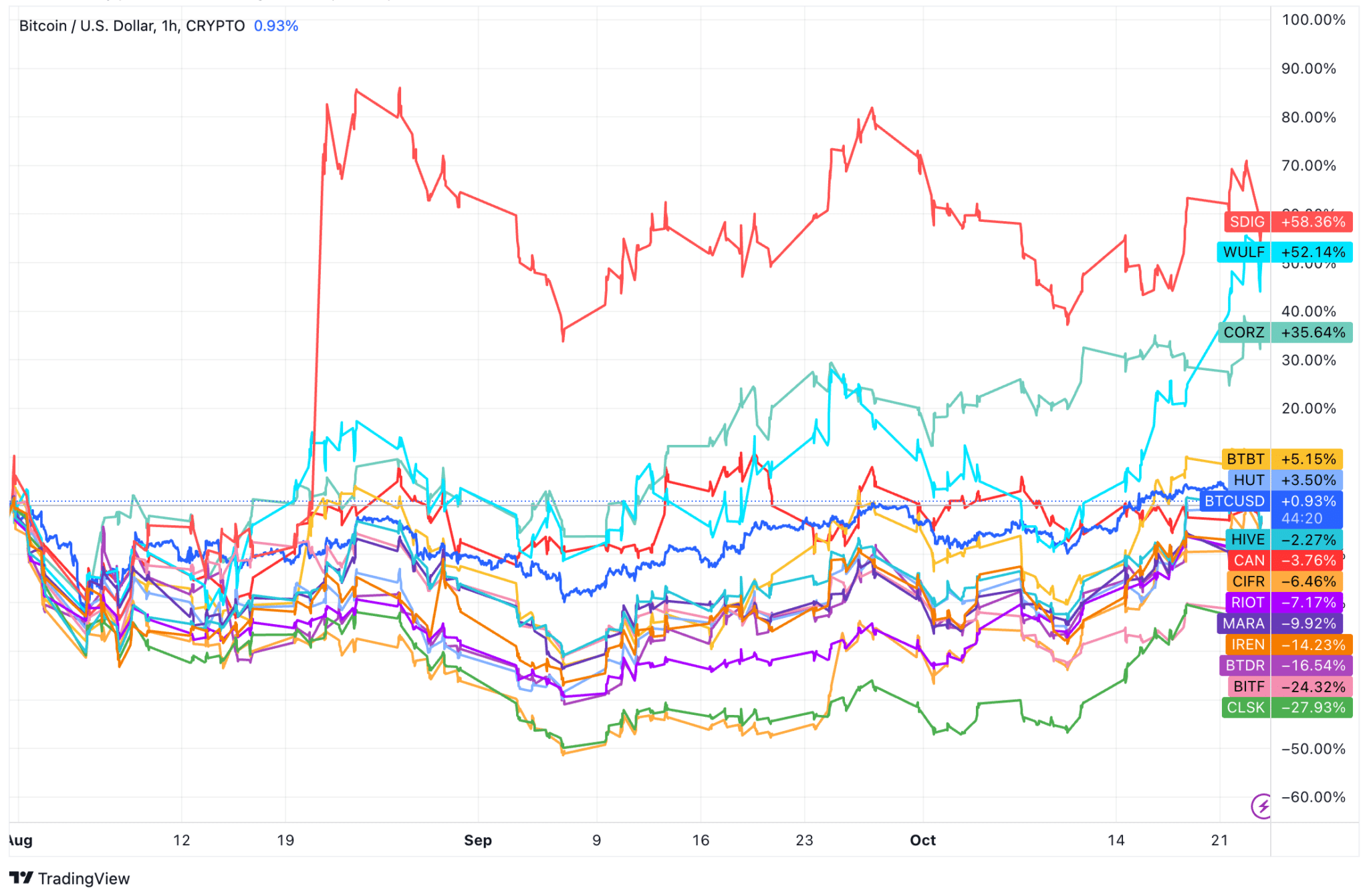Click the Oct date label on time axis
1369x896 pixels.
922,840
